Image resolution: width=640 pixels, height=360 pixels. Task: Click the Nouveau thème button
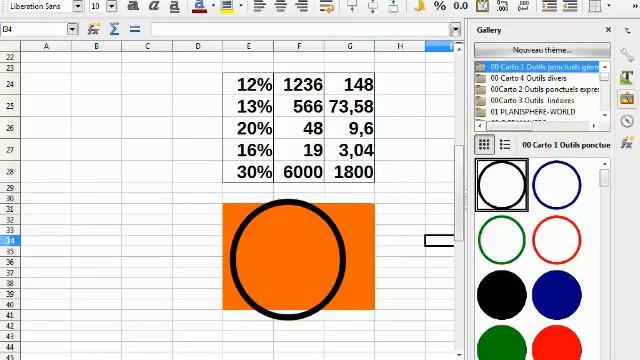click(x=542, y=50)
